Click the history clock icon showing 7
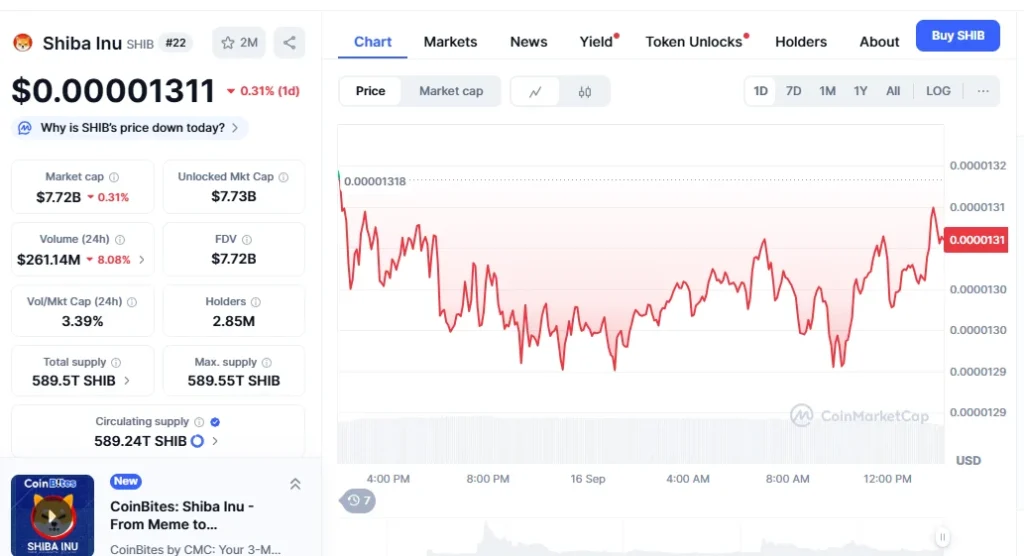 [x=358, y=501]
